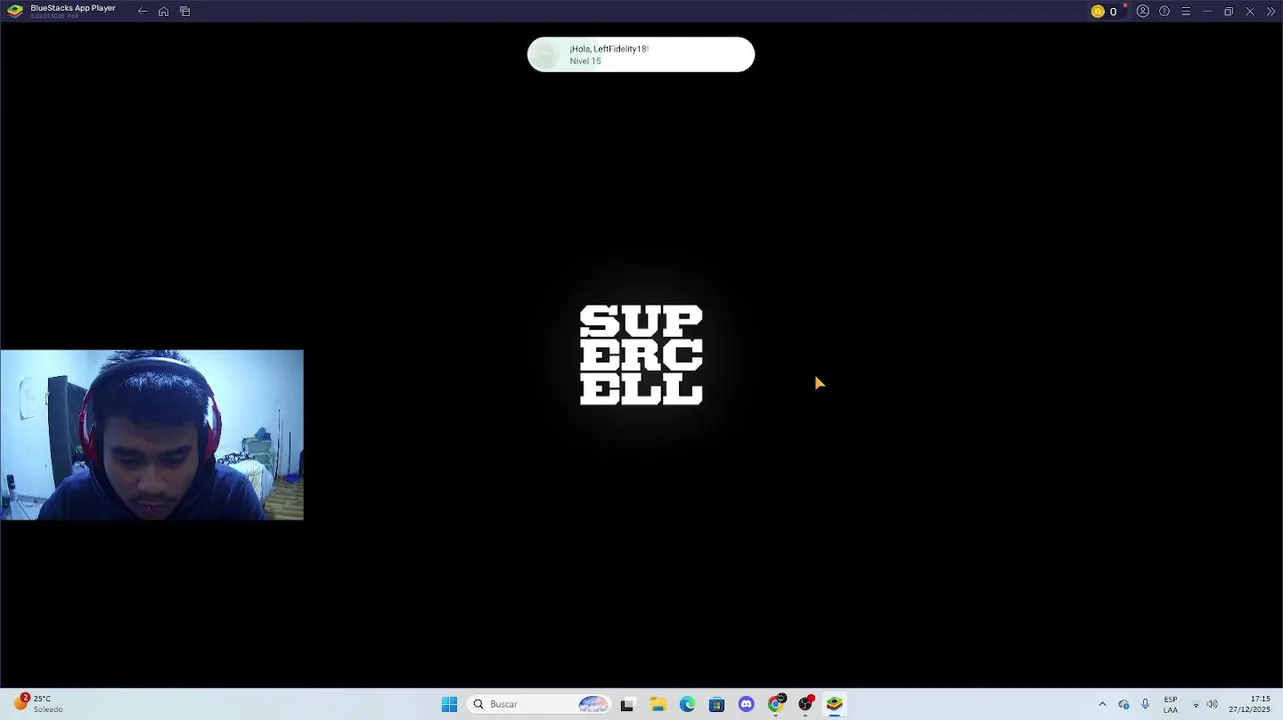Open BlueStacks recent apps icon
1283x720 pixels.
[x=185, y=11]
